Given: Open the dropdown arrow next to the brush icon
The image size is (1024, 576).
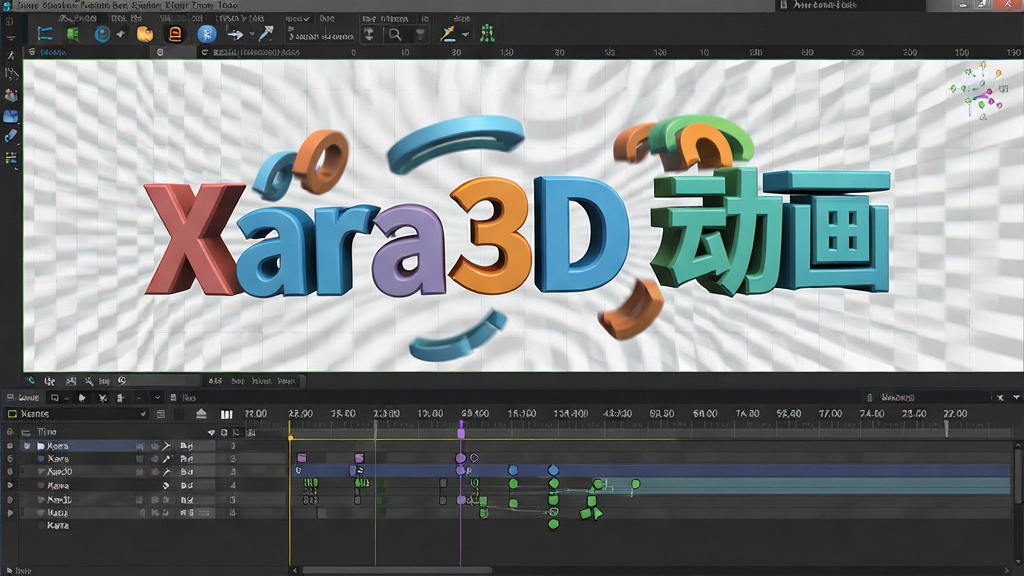Looking at the screenshot, I should click(465, 35).
